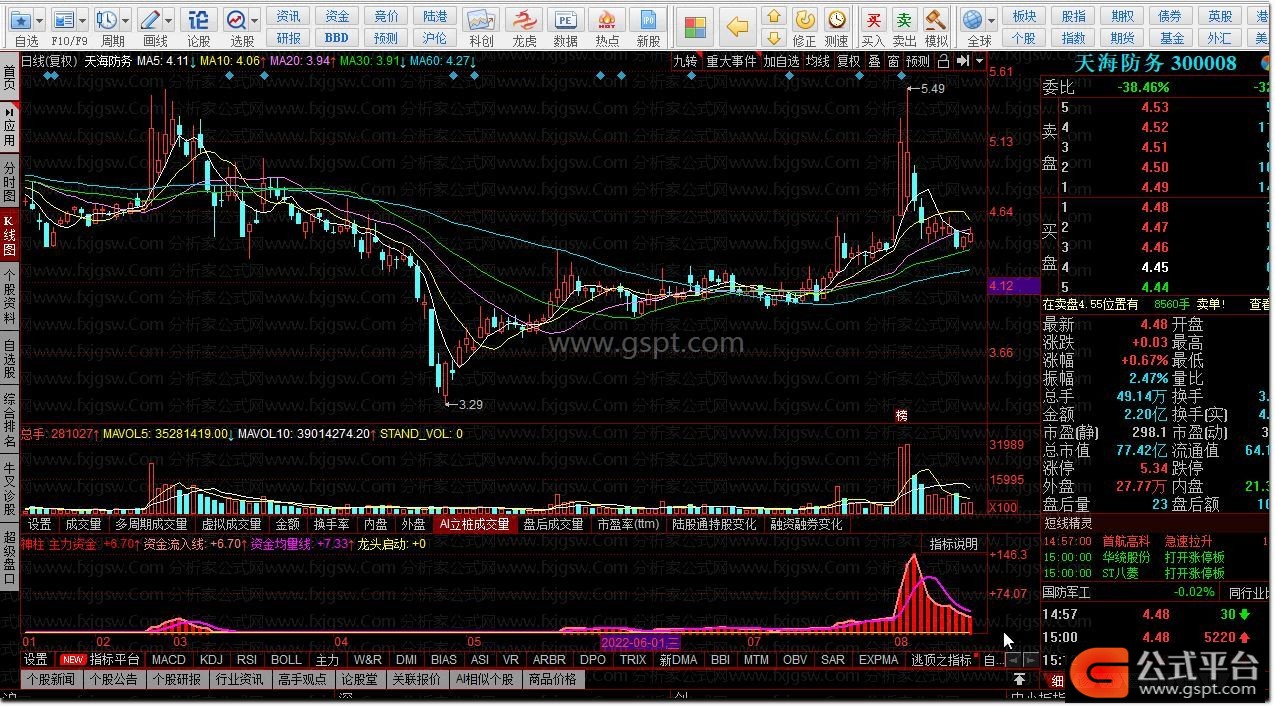Expand the 全球 globe dropdown arrow
The image size is (1275, 706).
tap(991, 20)
